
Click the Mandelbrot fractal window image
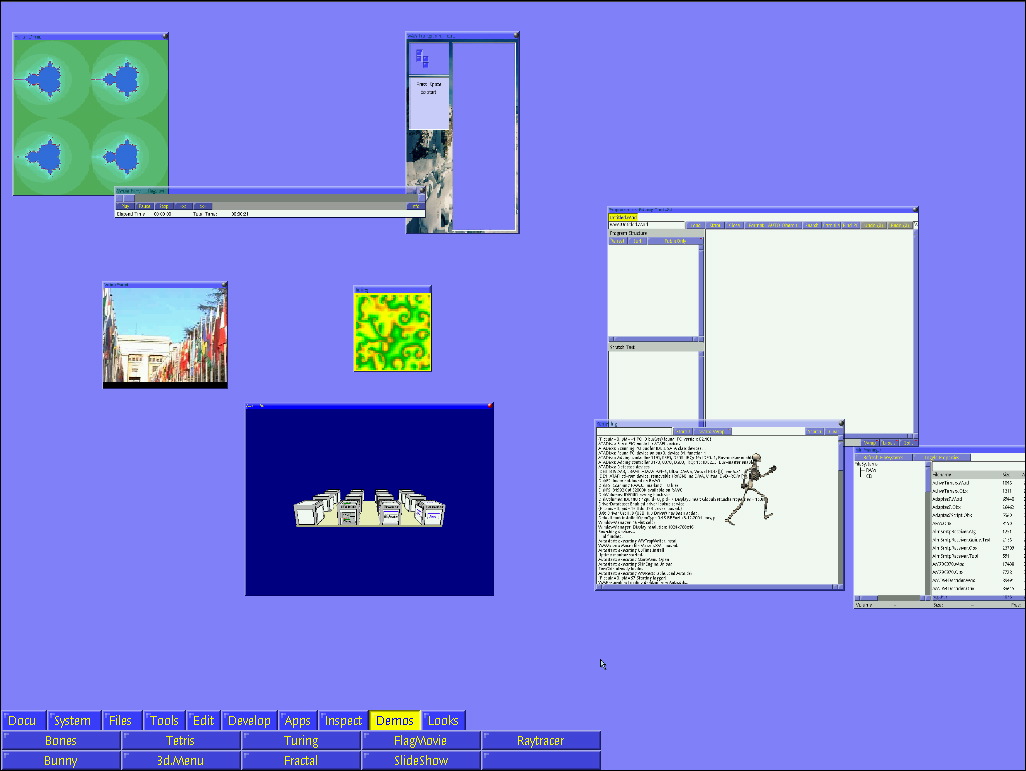tap(90, 117)
